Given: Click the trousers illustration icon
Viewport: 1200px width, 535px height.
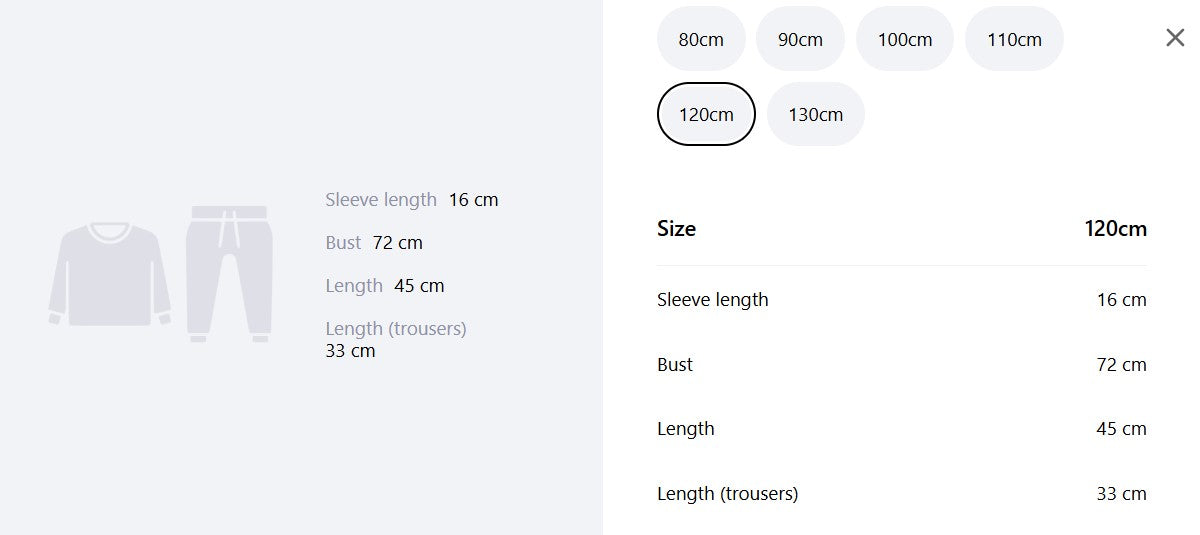Looking at the screenshot, I should pos(229,274).
